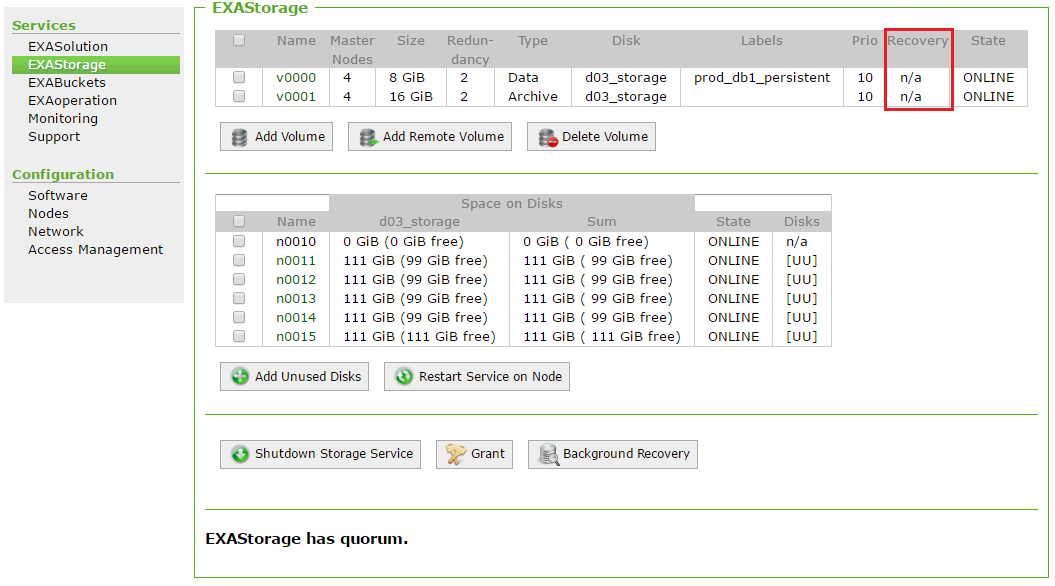Click the Grant button label
The width and height of the screenshot is (1055, 586).
488,454
